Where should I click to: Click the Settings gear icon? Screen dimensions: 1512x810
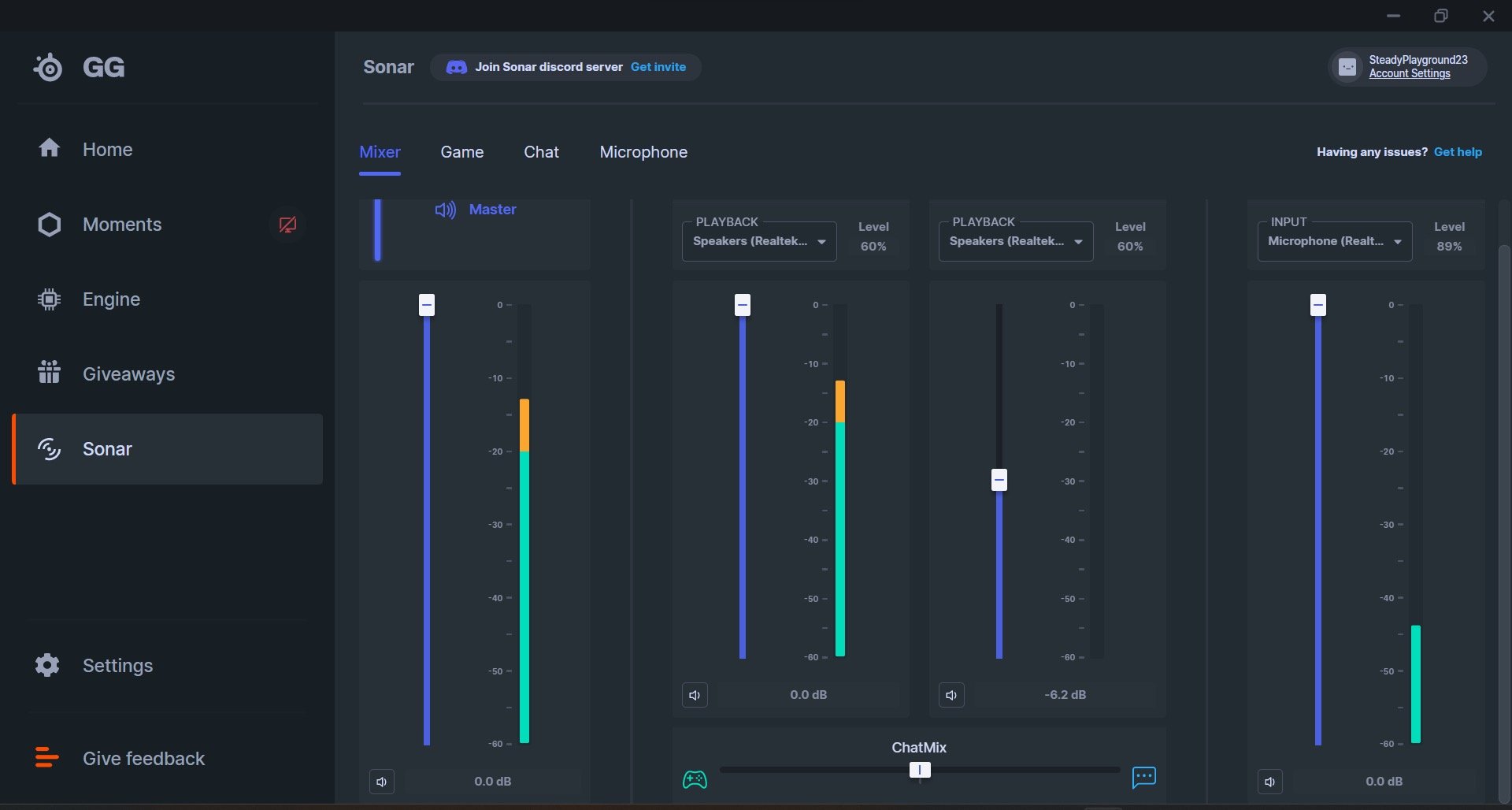[x=47, y=665]
